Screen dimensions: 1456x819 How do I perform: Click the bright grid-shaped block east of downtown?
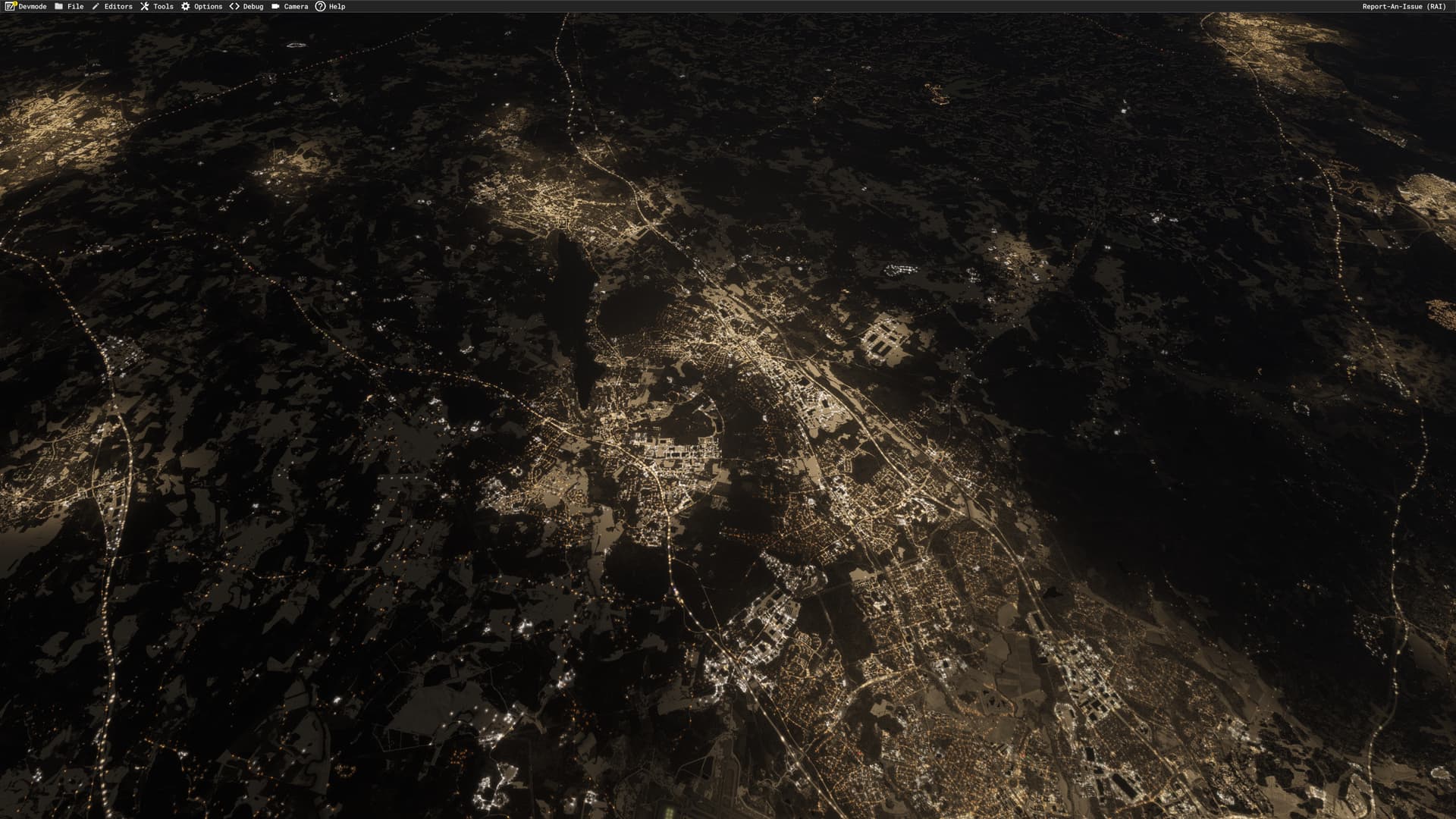(885, 337)
